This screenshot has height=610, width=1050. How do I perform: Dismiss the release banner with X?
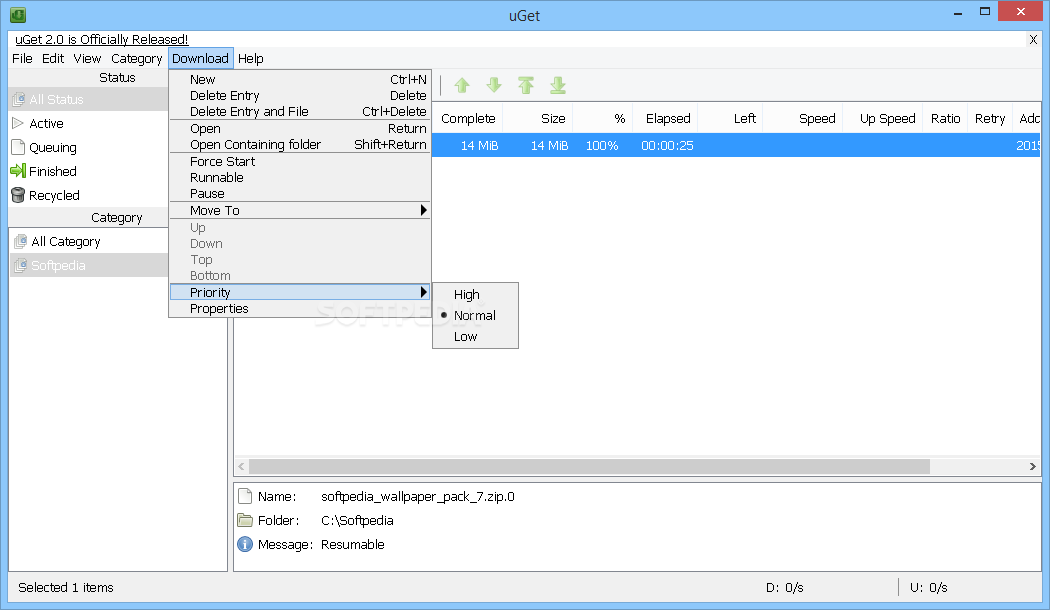(x=1033, y=40)
